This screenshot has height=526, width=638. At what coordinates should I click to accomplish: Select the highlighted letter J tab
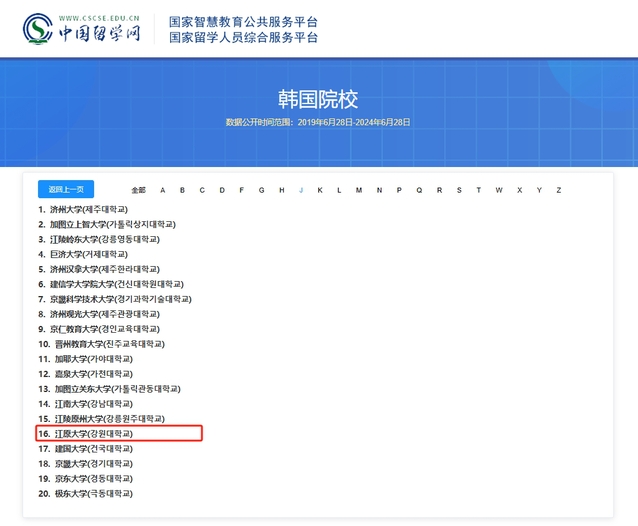pos(301,190)
